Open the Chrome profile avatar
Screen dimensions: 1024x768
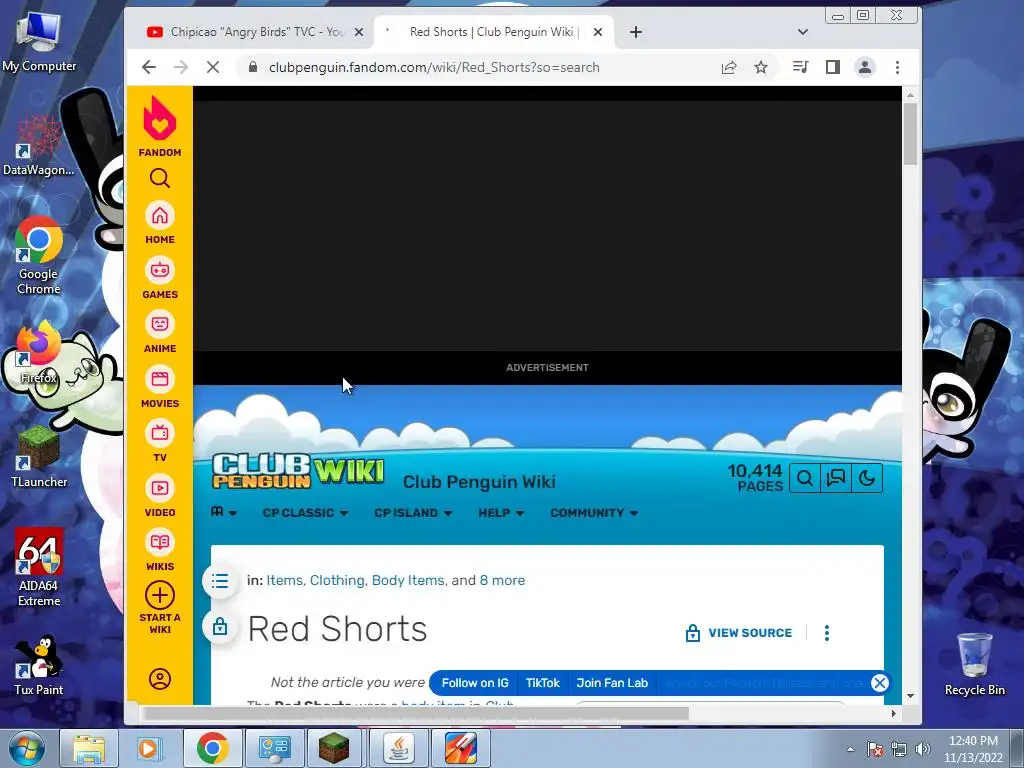[865, 67]
